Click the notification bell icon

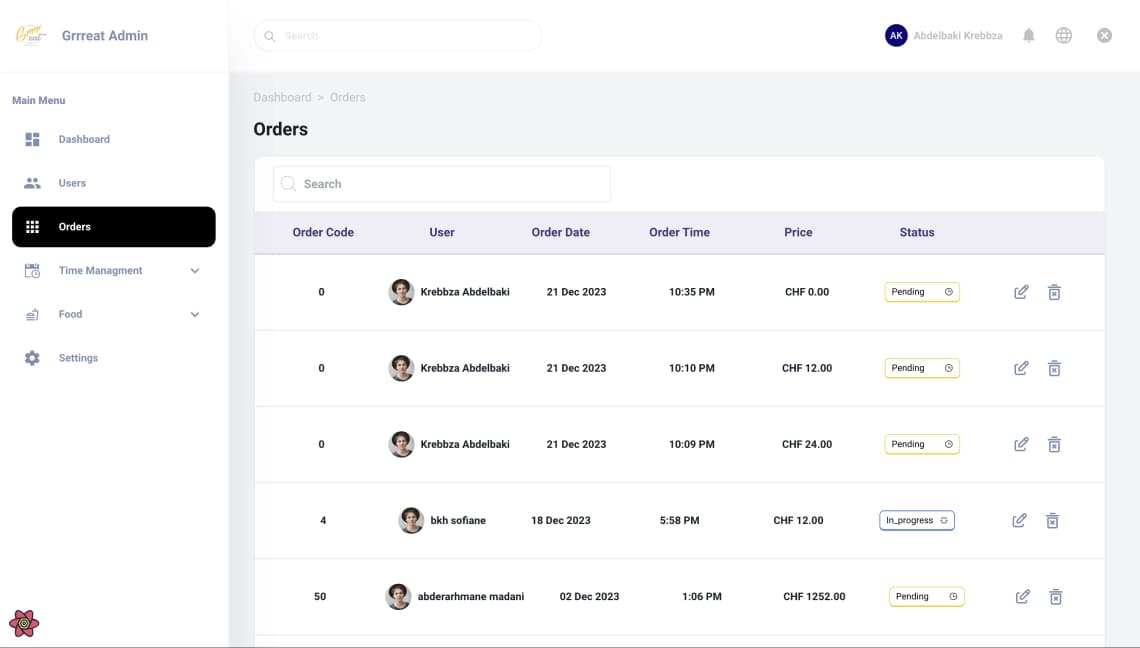1028,36
